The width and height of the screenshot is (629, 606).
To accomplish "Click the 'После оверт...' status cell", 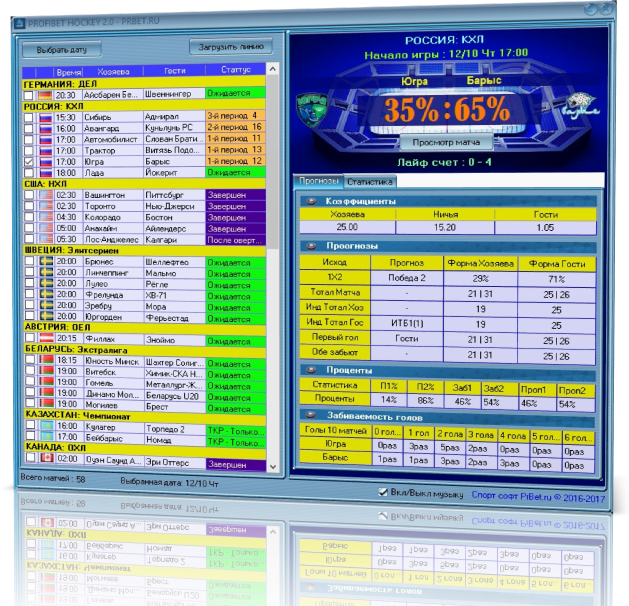I will click(235, 240).
